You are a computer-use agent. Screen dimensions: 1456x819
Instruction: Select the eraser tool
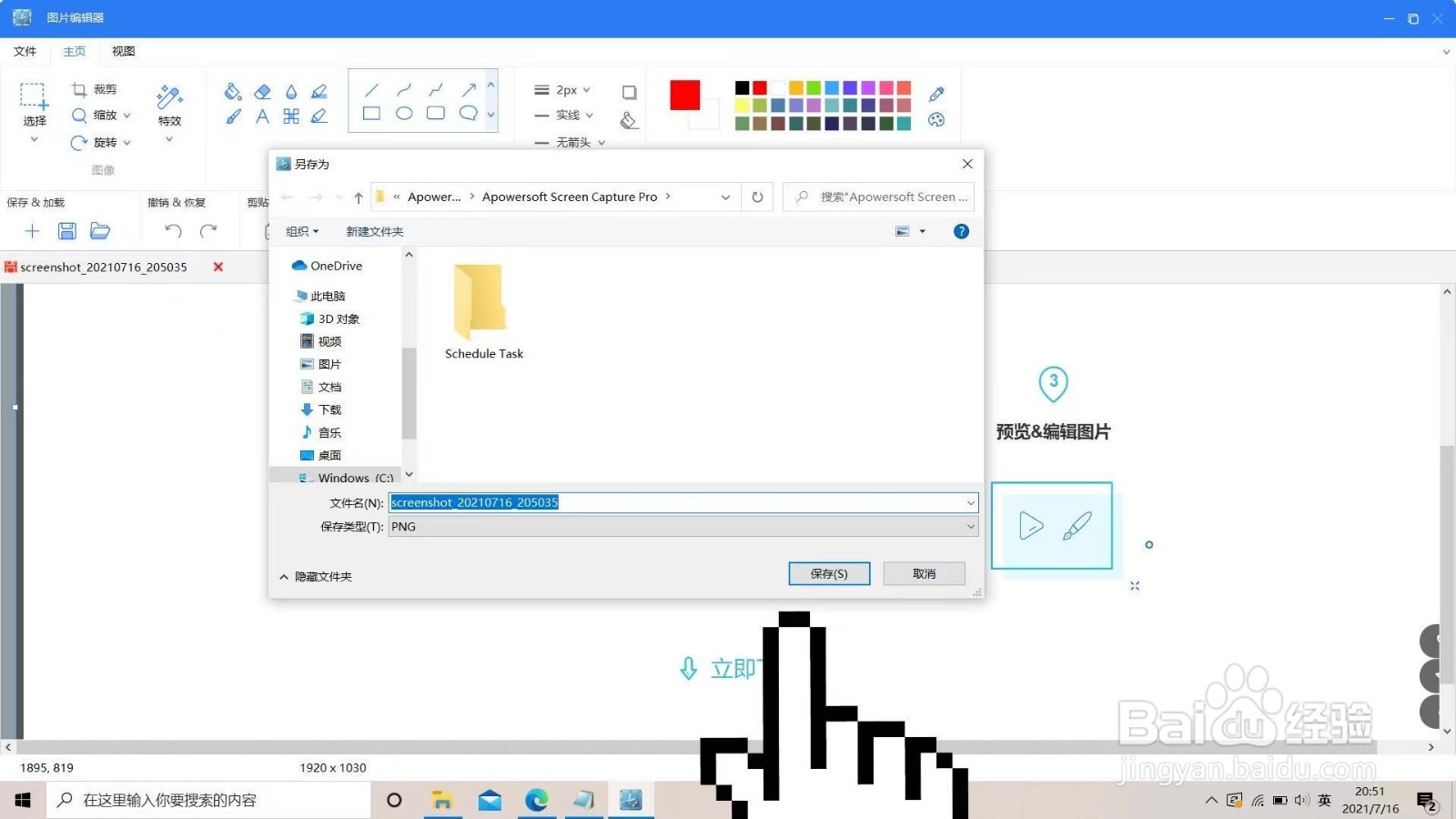(x=262, y=91)
